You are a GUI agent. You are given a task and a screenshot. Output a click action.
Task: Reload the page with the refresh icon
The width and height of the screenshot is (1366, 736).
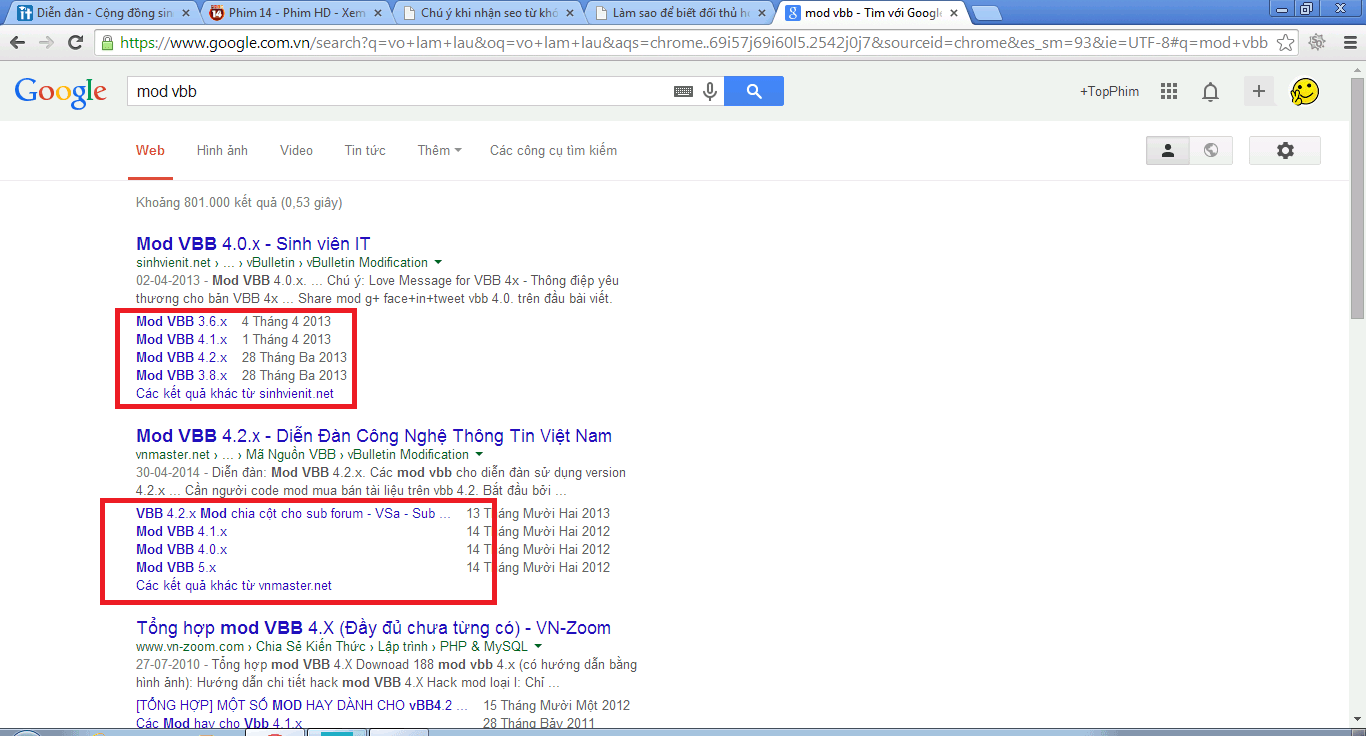pyautogui.click(x=75, y=43)
